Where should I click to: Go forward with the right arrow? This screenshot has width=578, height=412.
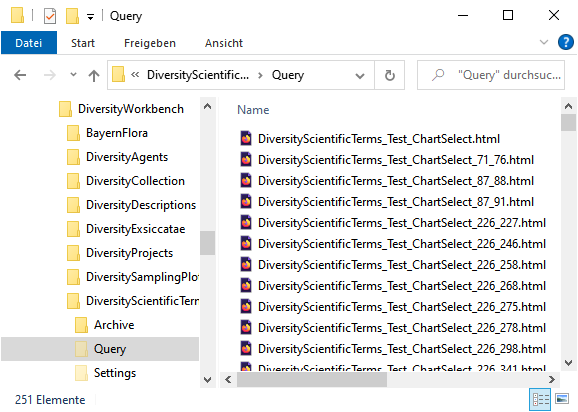pyautogui.click(x=50, y=75)
